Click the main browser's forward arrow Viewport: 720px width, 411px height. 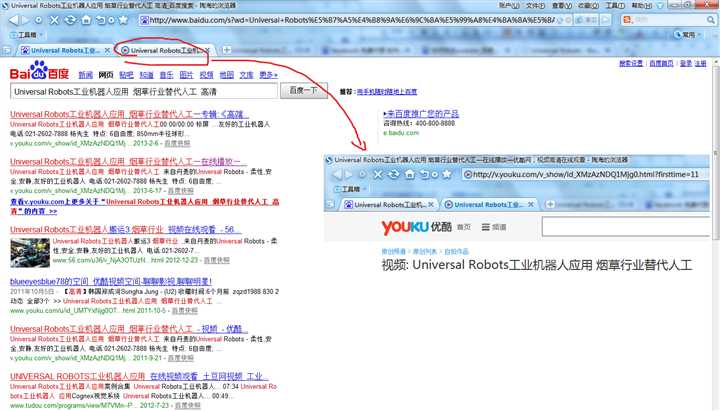(26, 20)
